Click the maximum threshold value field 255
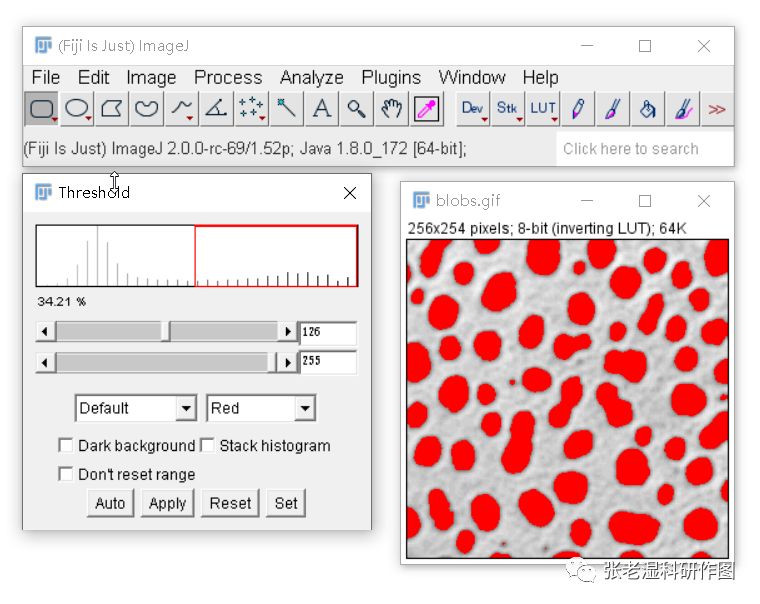The height and width of the screenshot is (604, 760). coord(328,361)
